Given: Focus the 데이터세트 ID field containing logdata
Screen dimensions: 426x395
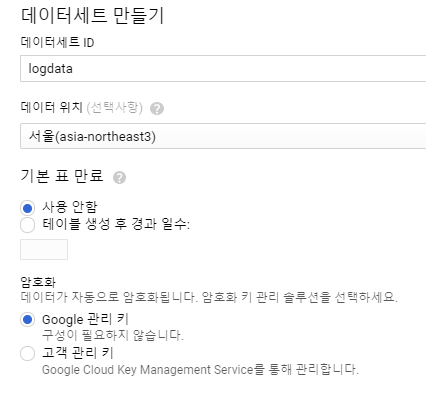Looking at the screenshot, I should [x=223, y=68].
